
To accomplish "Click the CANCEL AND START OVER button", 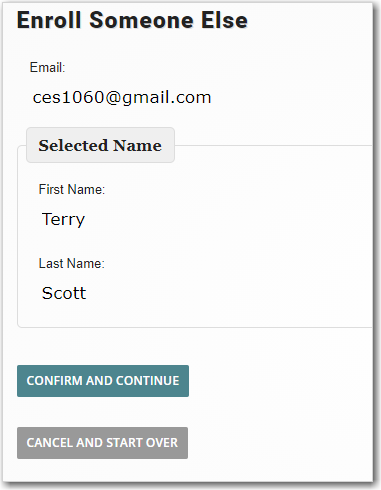I will point(102,443).
